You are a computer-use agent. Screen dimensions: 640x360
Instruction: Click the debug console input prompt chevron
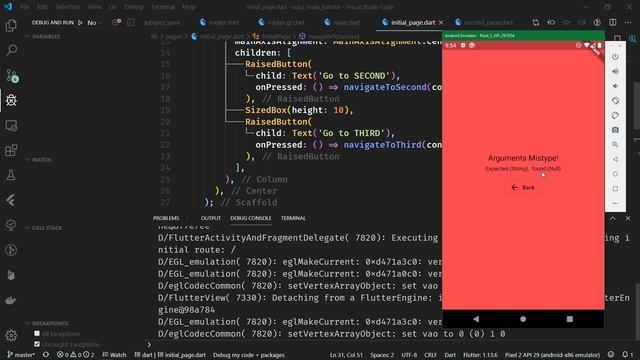click(149, 345)
